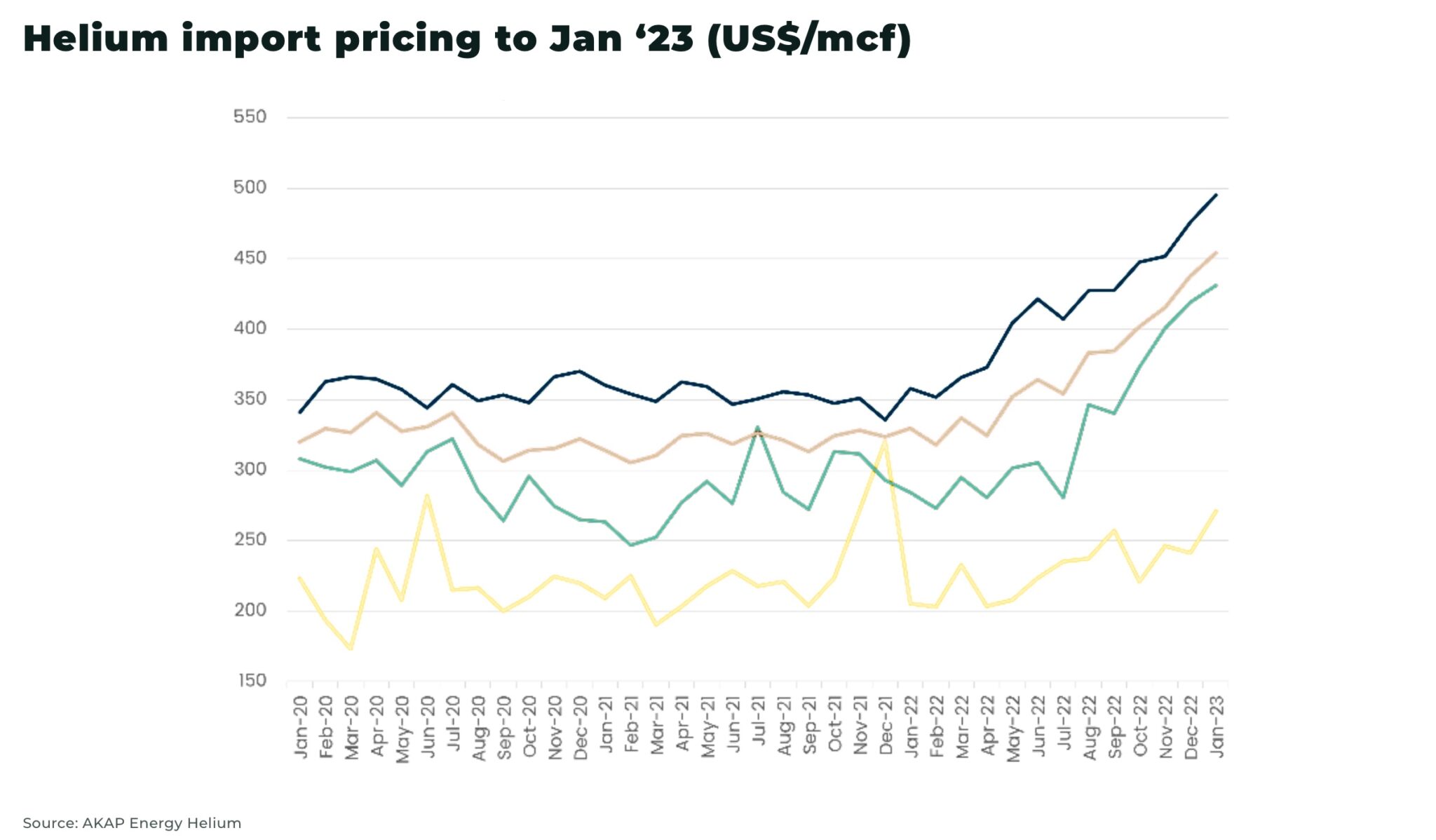Select the Dec-20 x-axis label
The height and width of the screenshot is (840, 1436).
click(x=581, y=726)
